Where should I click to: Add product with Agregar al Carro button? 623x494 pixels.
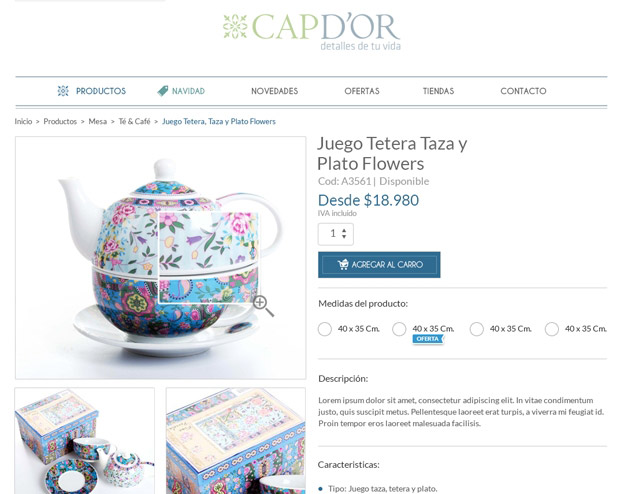point(379,265)
